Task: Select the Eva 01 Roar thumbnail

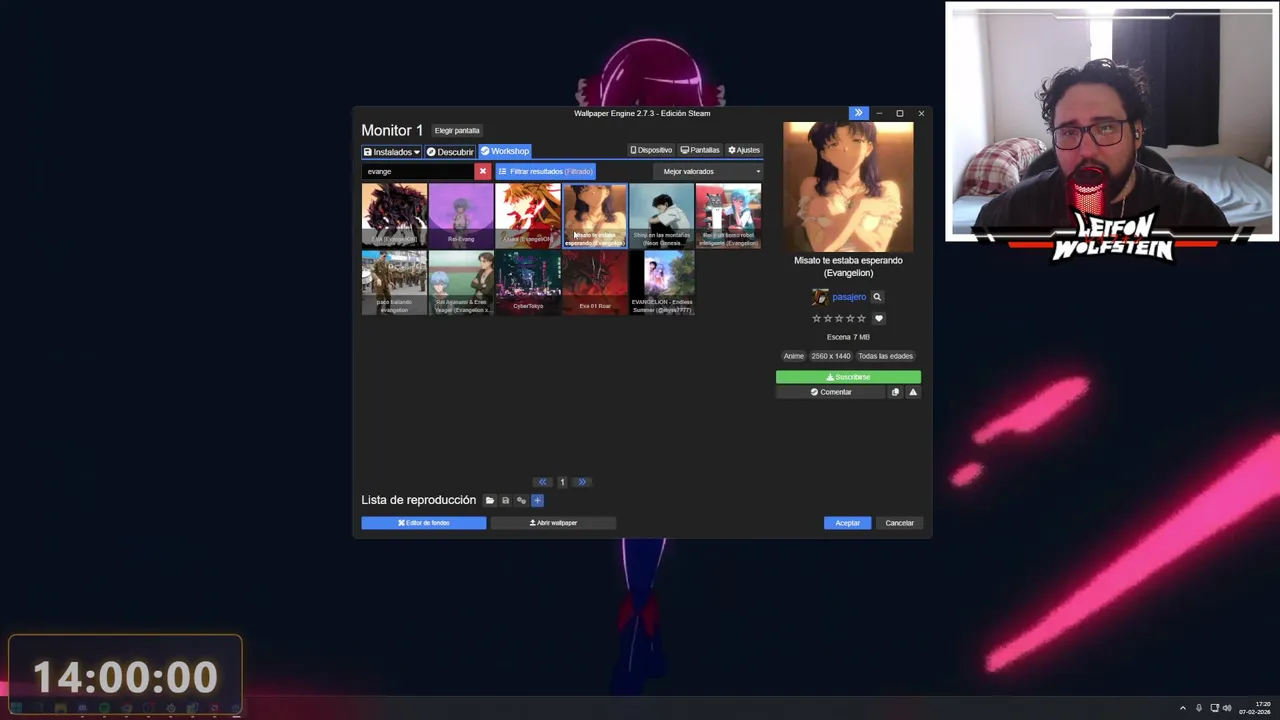Action: (595, 282)
